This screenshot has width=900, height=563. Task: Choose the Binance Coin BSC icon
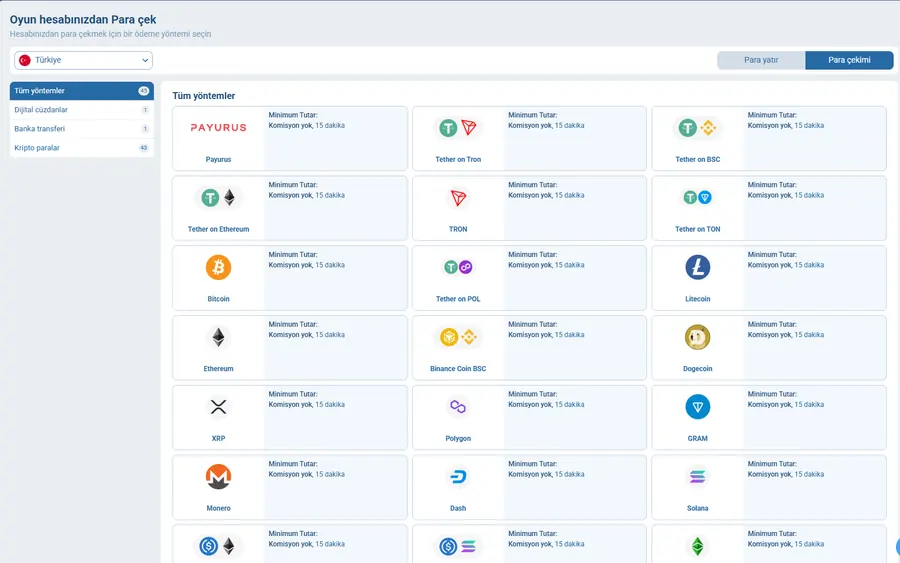458,337
